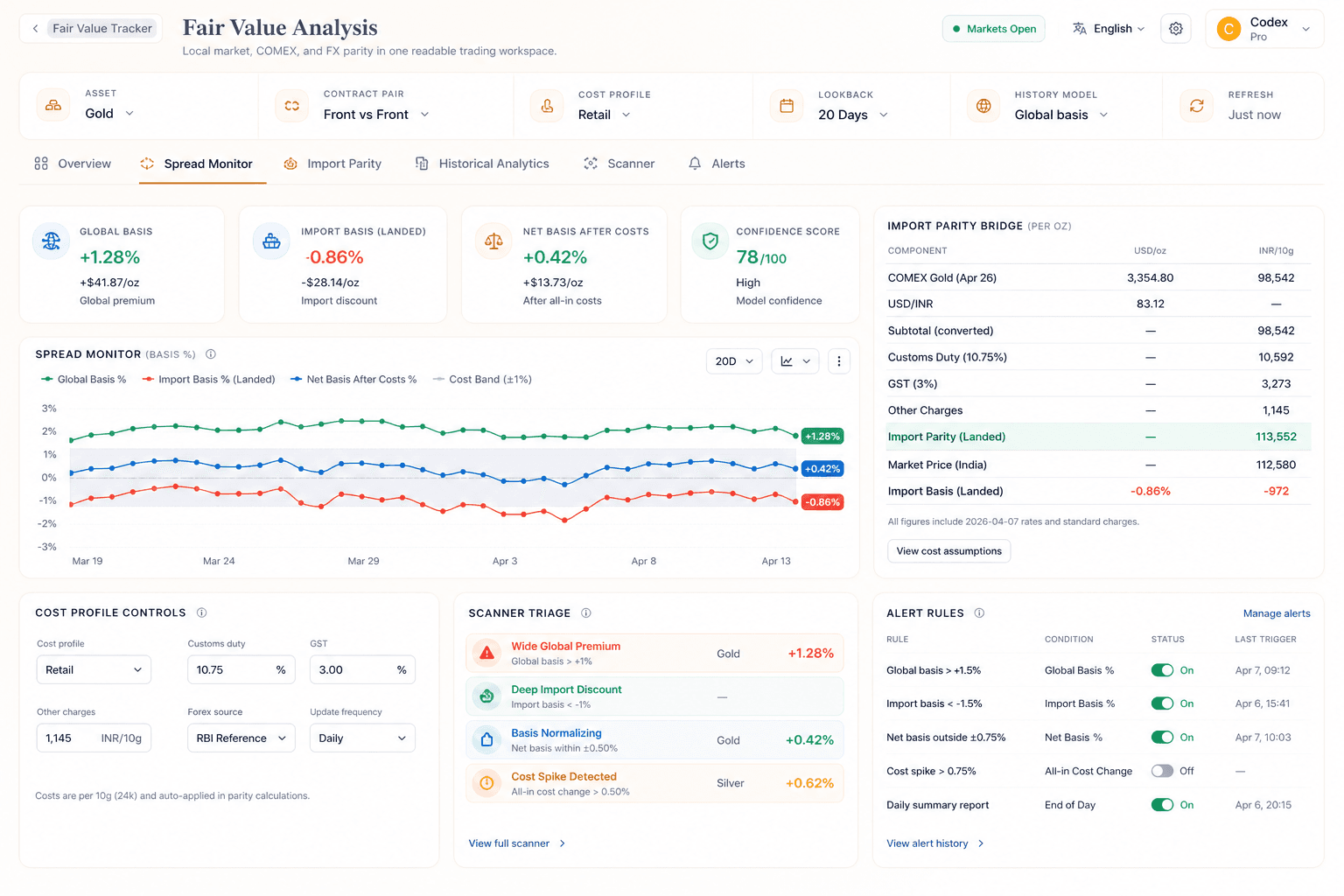1344x896 pixels.
Task: Open the Asset Gold dropdown
Action: [x=109, y=114]
